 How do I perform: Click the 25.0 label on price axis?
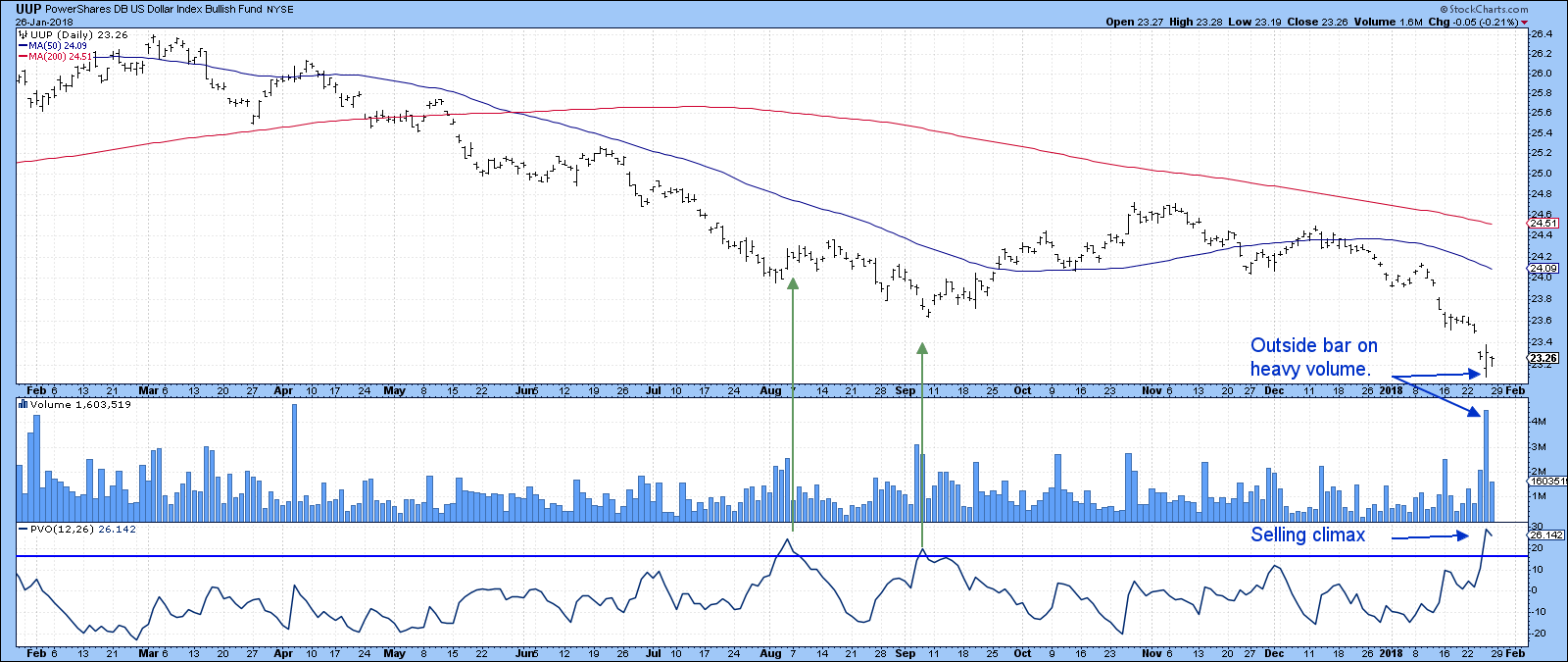(x=1541, y=174)
